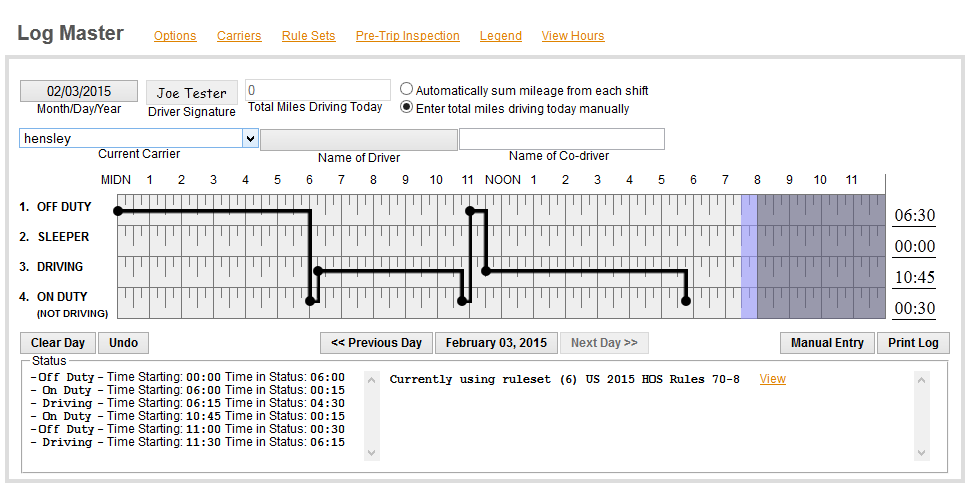Click the February 03, 2015 button
970x490 pixels.
pos(496,343)
